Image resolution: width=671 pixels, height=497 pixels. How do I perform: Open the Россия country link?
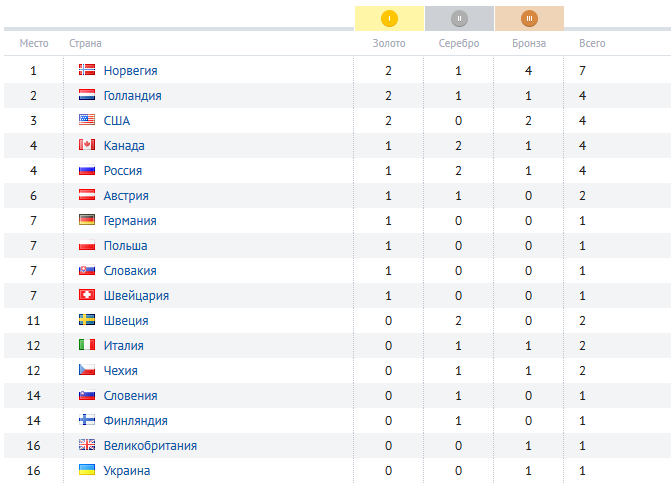[x=123, y=171]
